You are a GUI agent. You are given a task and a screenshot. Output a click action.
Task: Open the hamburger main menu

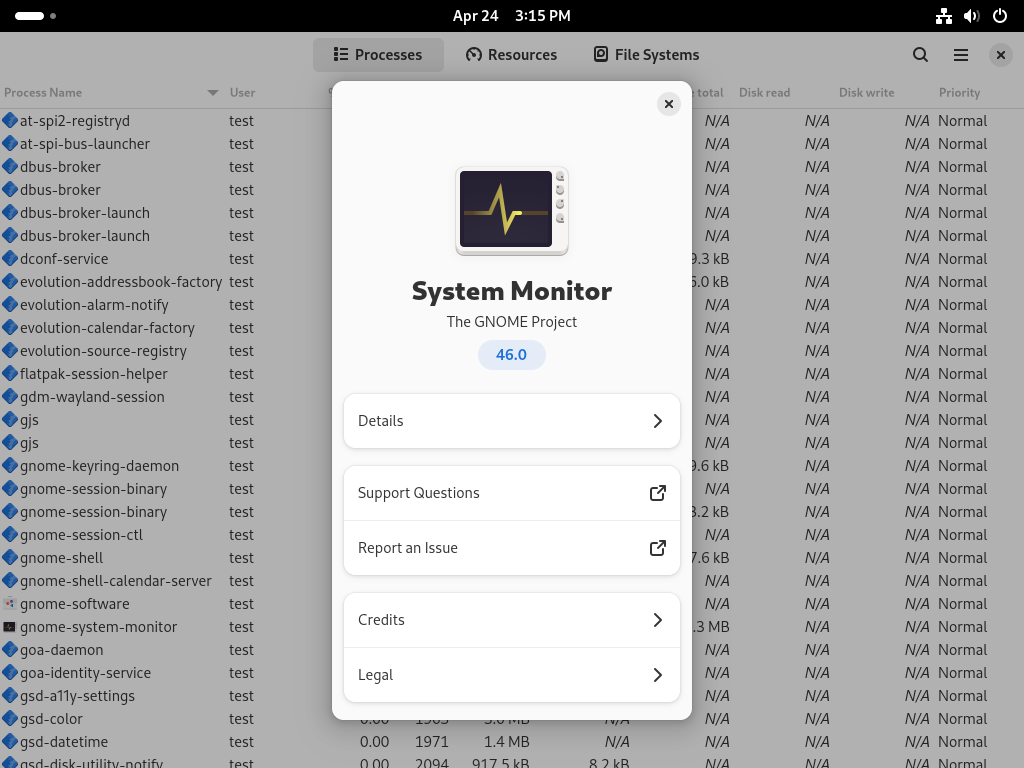961,55
